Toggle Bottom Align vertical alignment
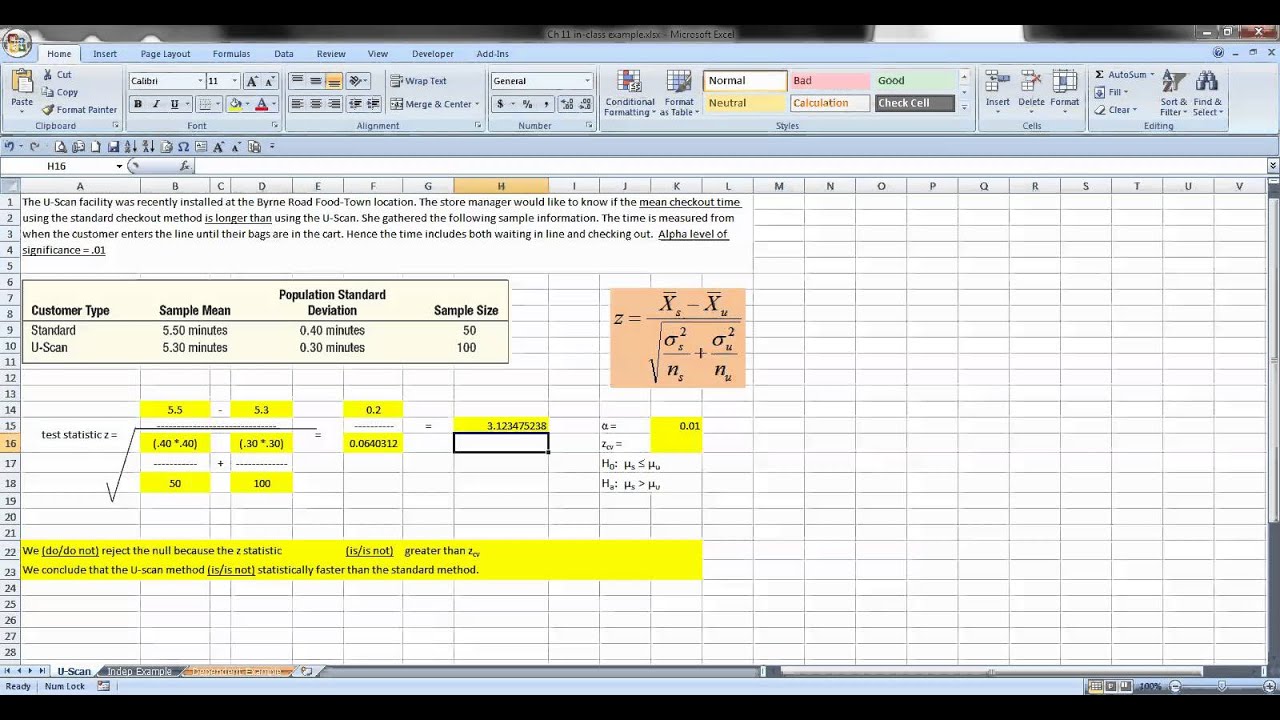This screenshot has width=1280, height=720. coord(333,81)
